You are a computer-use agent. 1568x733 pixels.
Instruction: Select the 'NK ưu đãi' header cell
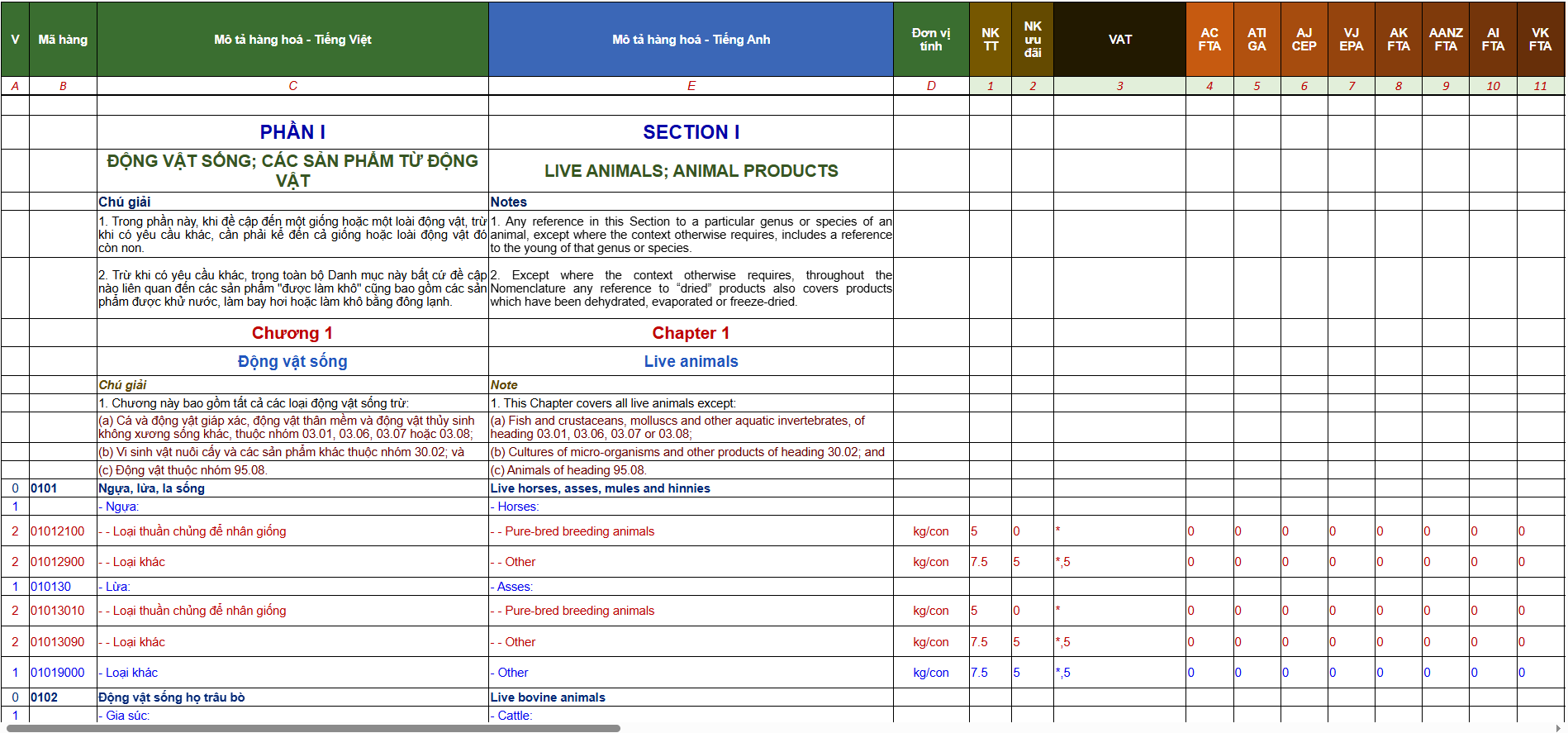(1033, 39)
